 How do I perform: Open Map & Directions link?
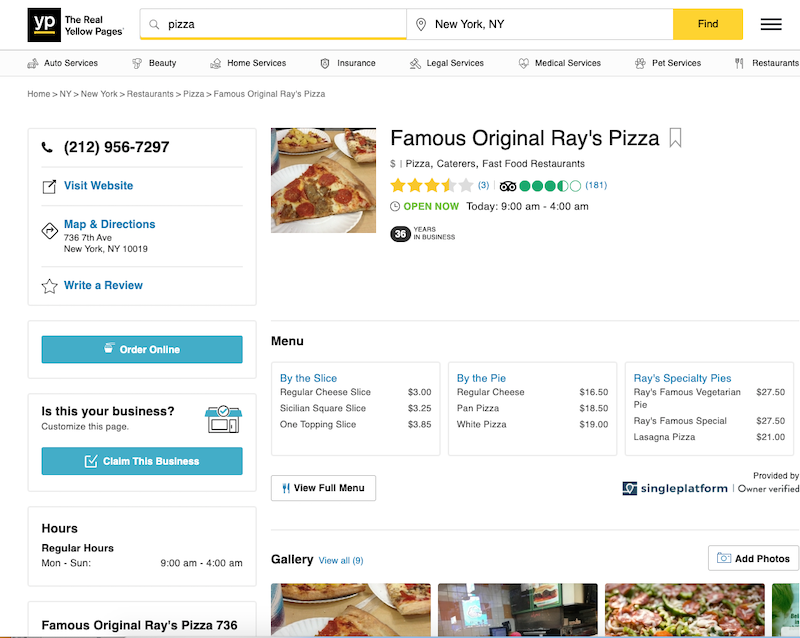[x=110, y=224]
